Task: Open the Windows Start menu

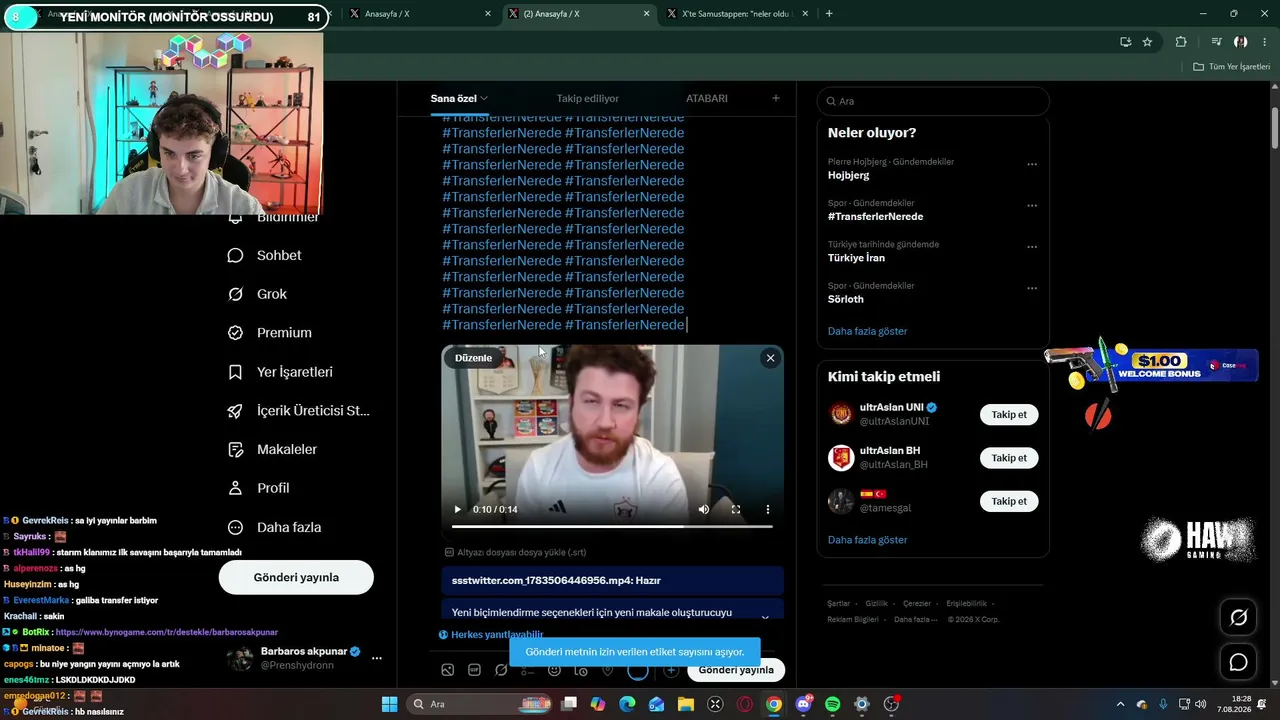Action: click(389, 704)
